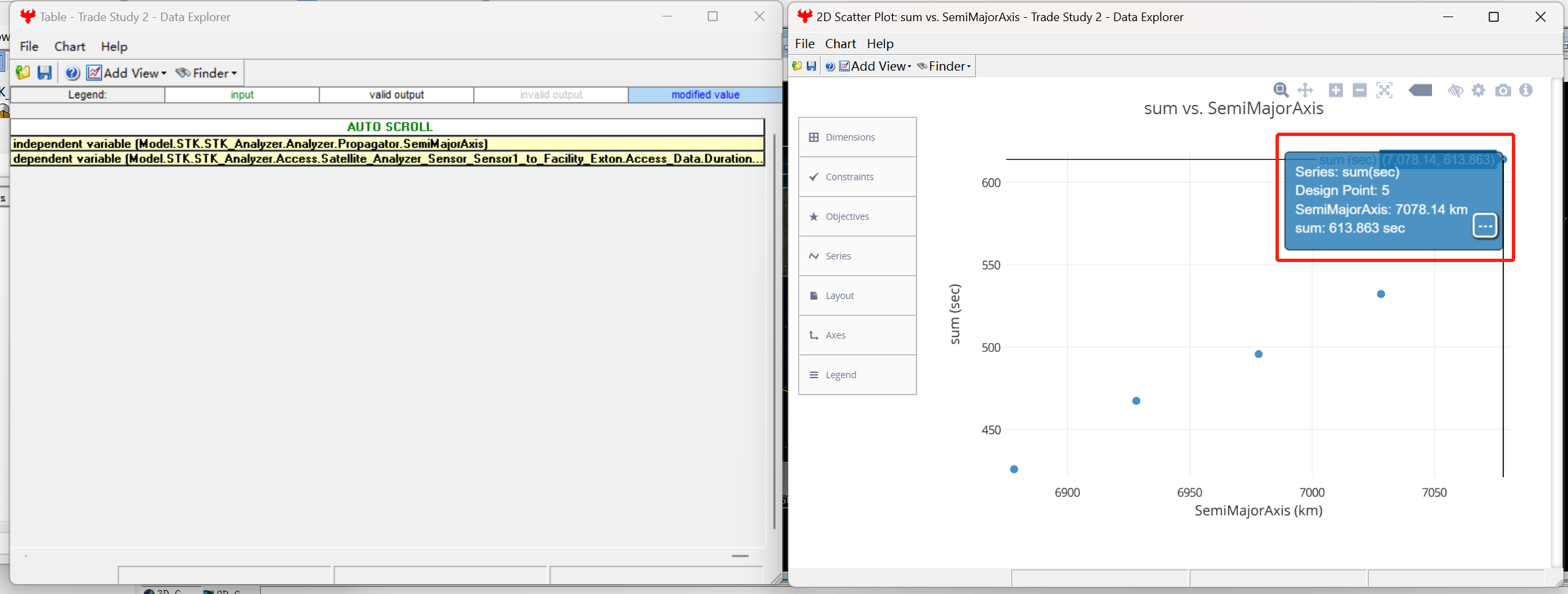Click the zoom out minus icon
This screenshot has height=594, width=1568.
pyautogui.click(x=1359, y=90)
